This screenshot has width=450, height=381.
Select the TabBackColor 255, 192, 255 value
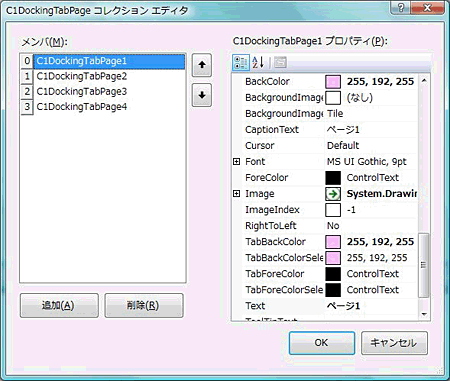(380, 242)
